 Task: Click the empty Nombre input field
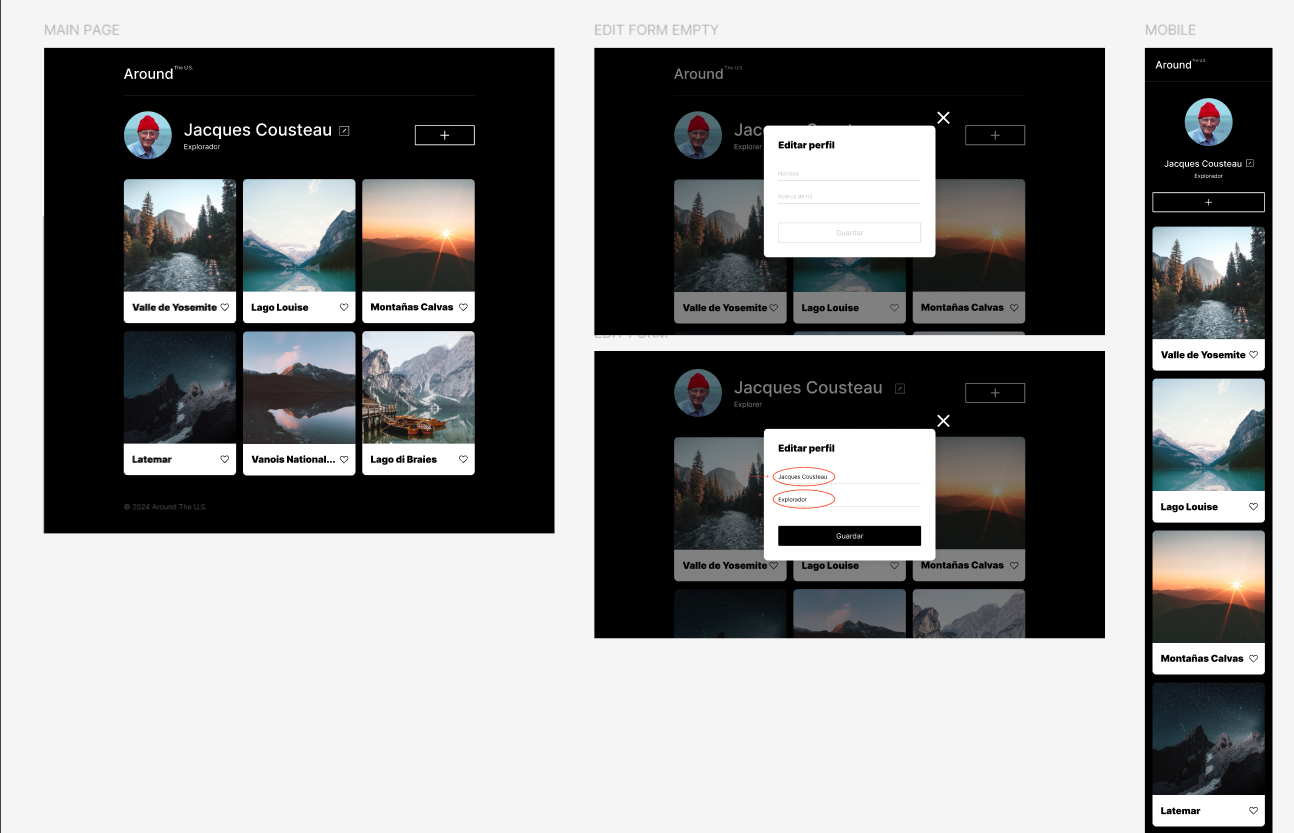849,174
